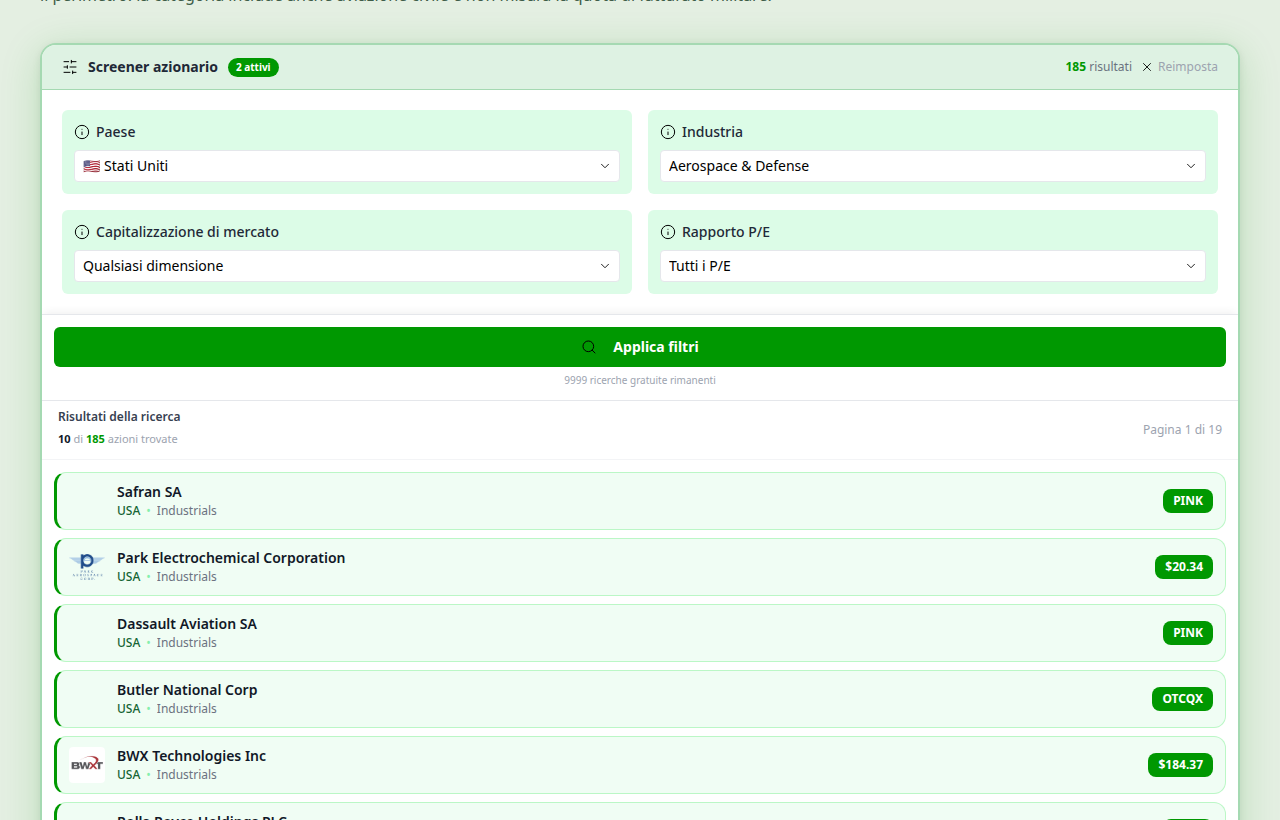
Task: Click the screener filter sliders icon
Action: point(70,67)
